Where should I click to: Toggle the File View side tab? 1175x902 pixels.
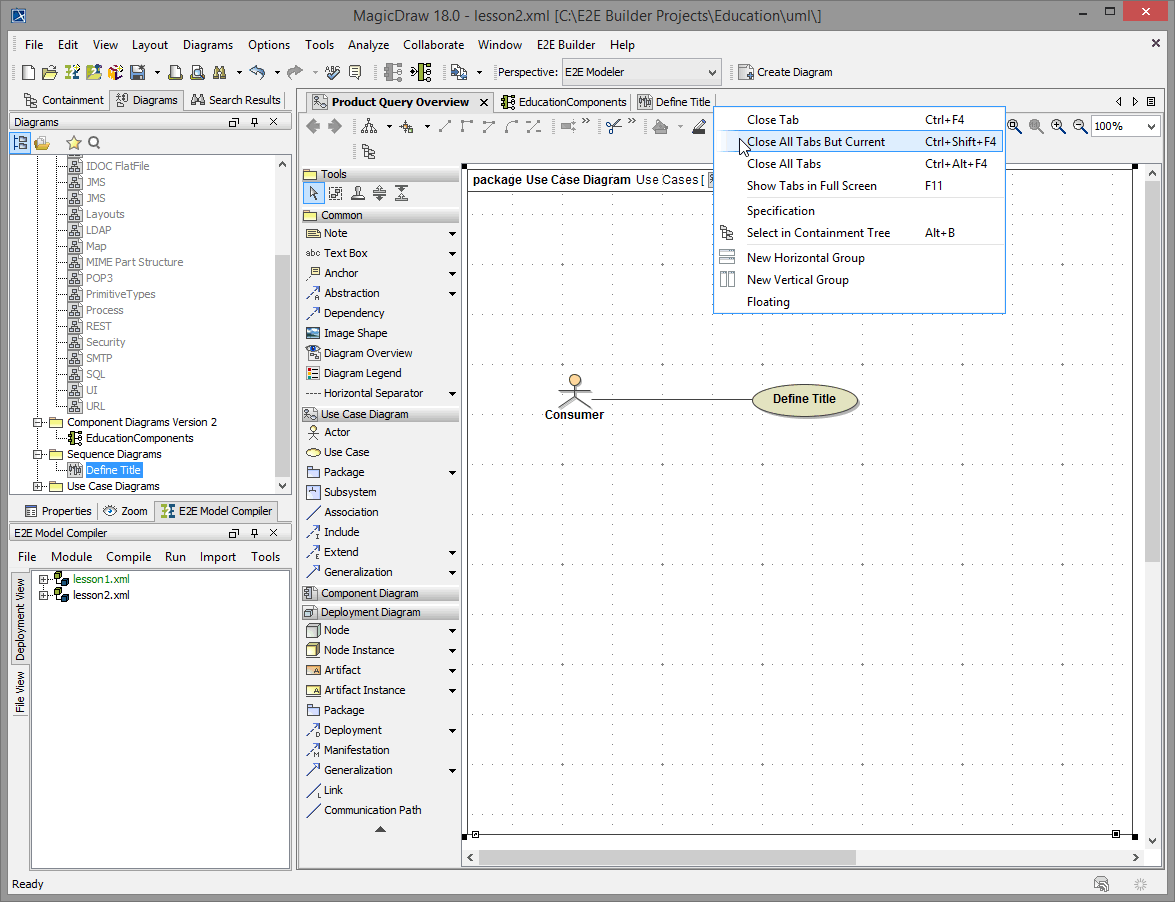pos(20,692)
